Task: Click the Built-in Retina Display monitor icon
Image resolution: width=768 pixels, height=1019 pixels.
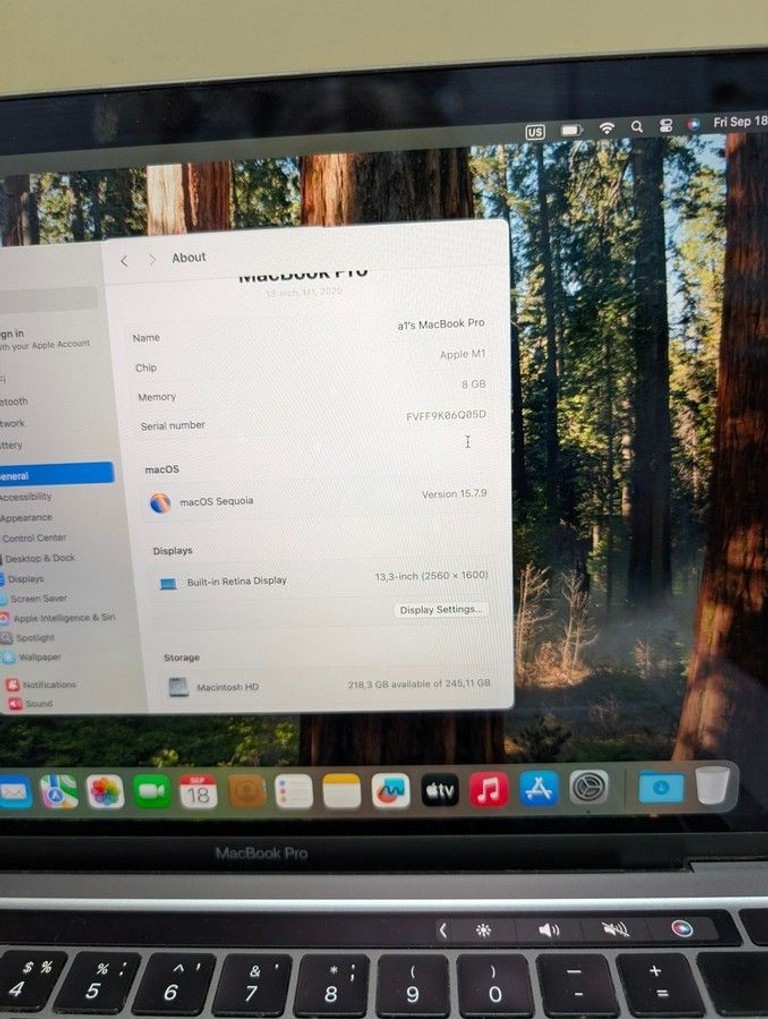Action: tap(168, 584)
